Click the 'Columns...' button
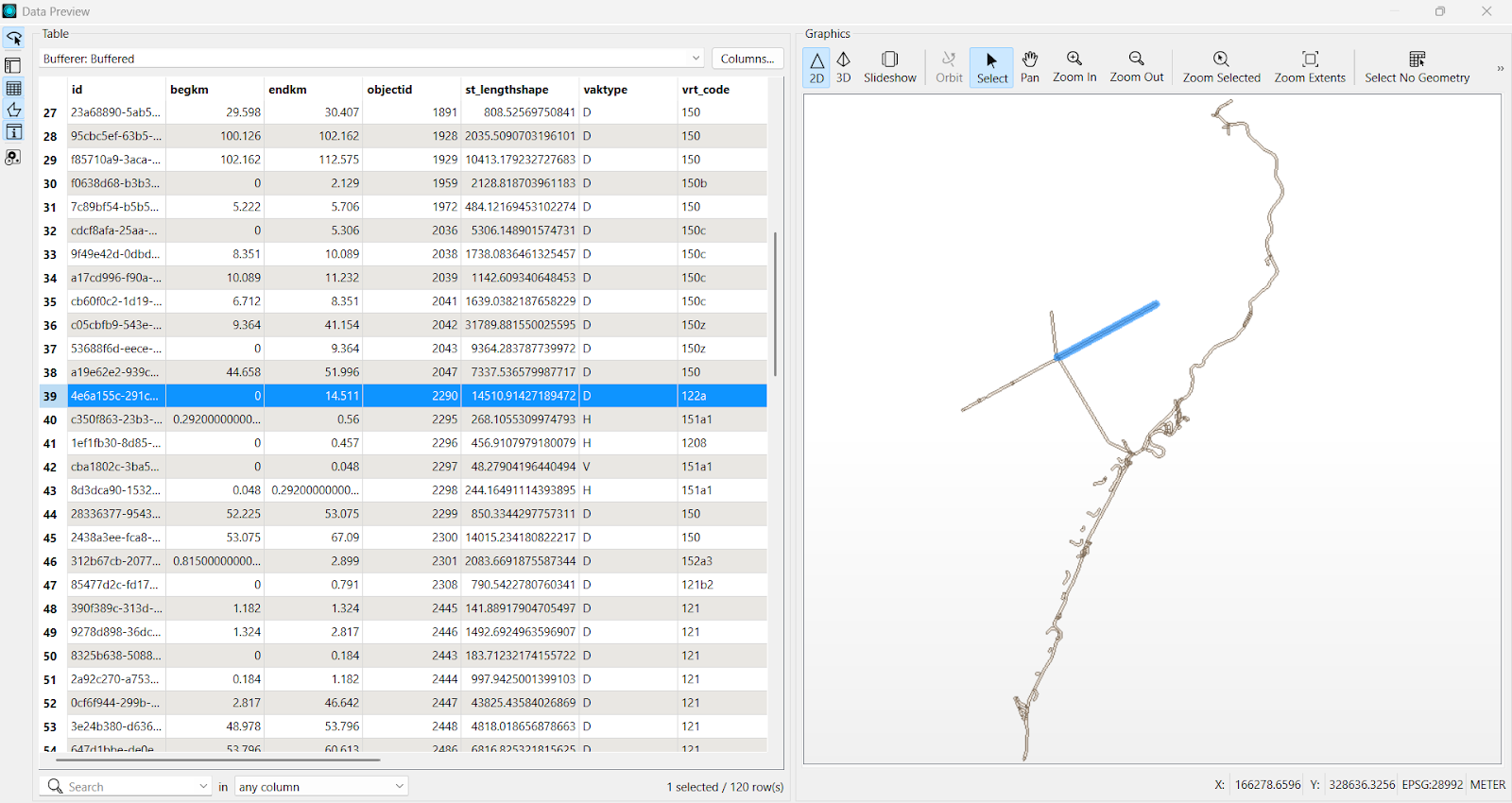The height and width of the screenshot is (803, 1512). [747, 59]
